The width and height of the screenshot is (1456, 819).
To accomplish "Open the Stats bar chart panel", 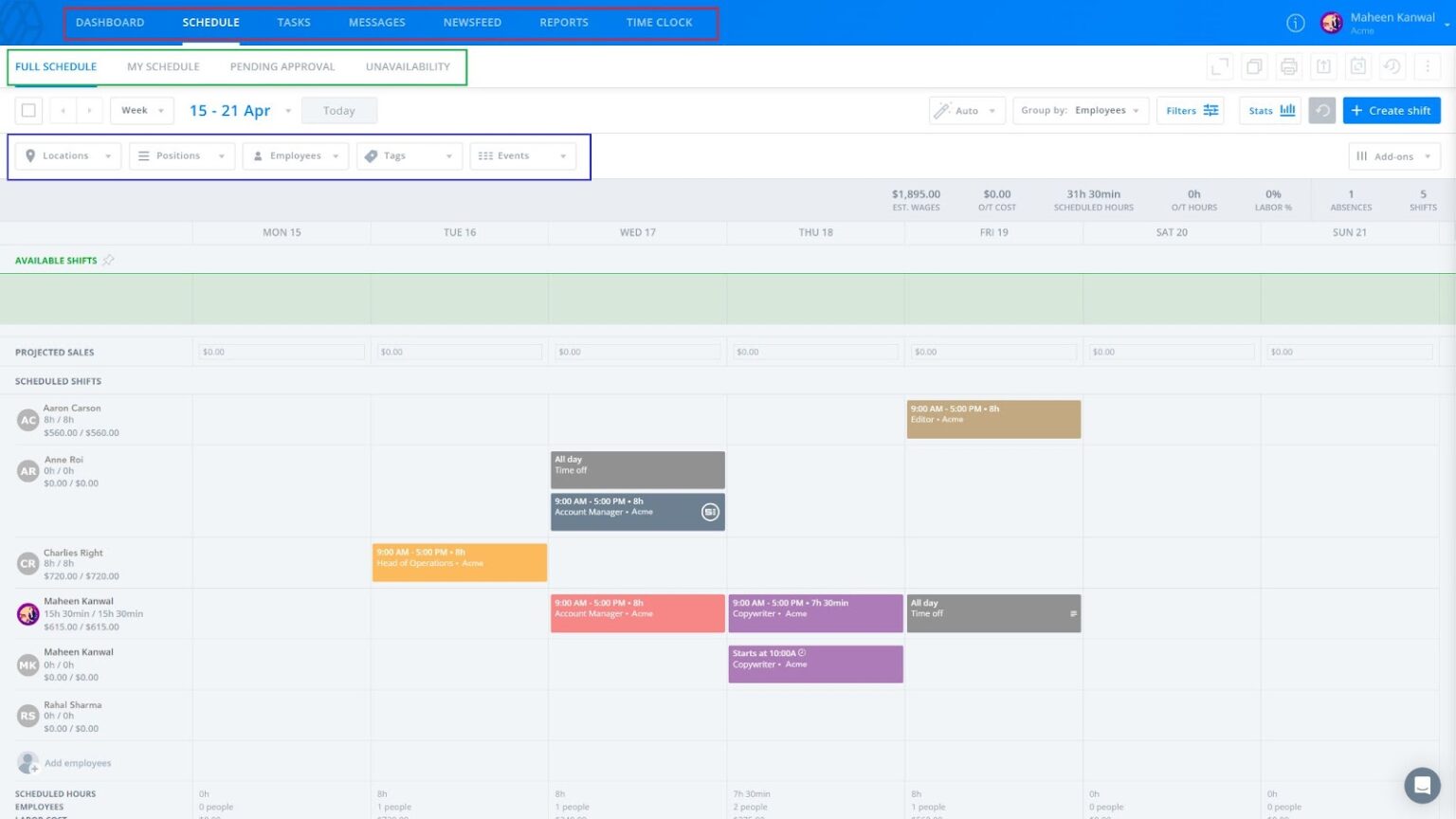I will point(1269,110).
